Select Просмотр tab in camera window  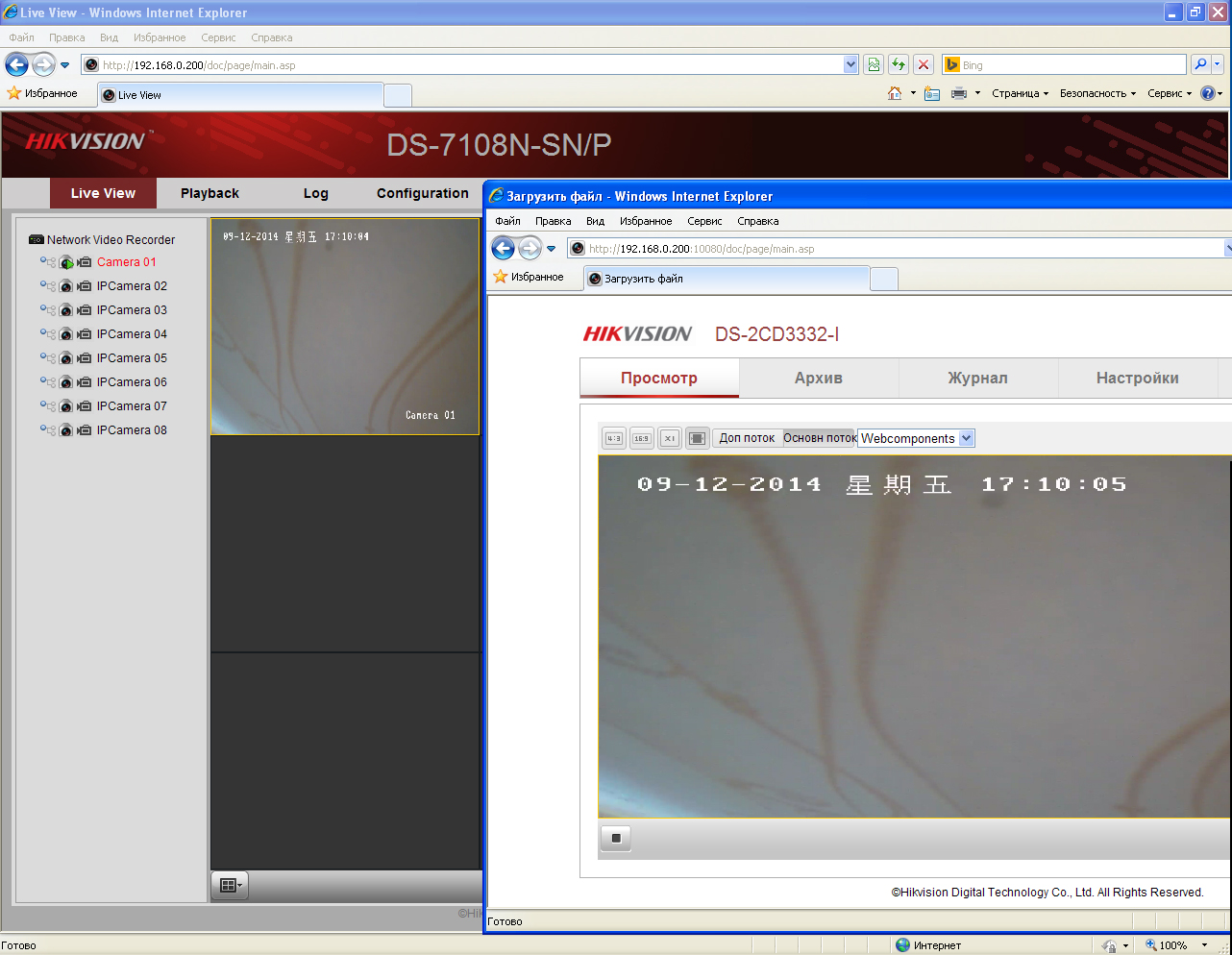(659, 378)
